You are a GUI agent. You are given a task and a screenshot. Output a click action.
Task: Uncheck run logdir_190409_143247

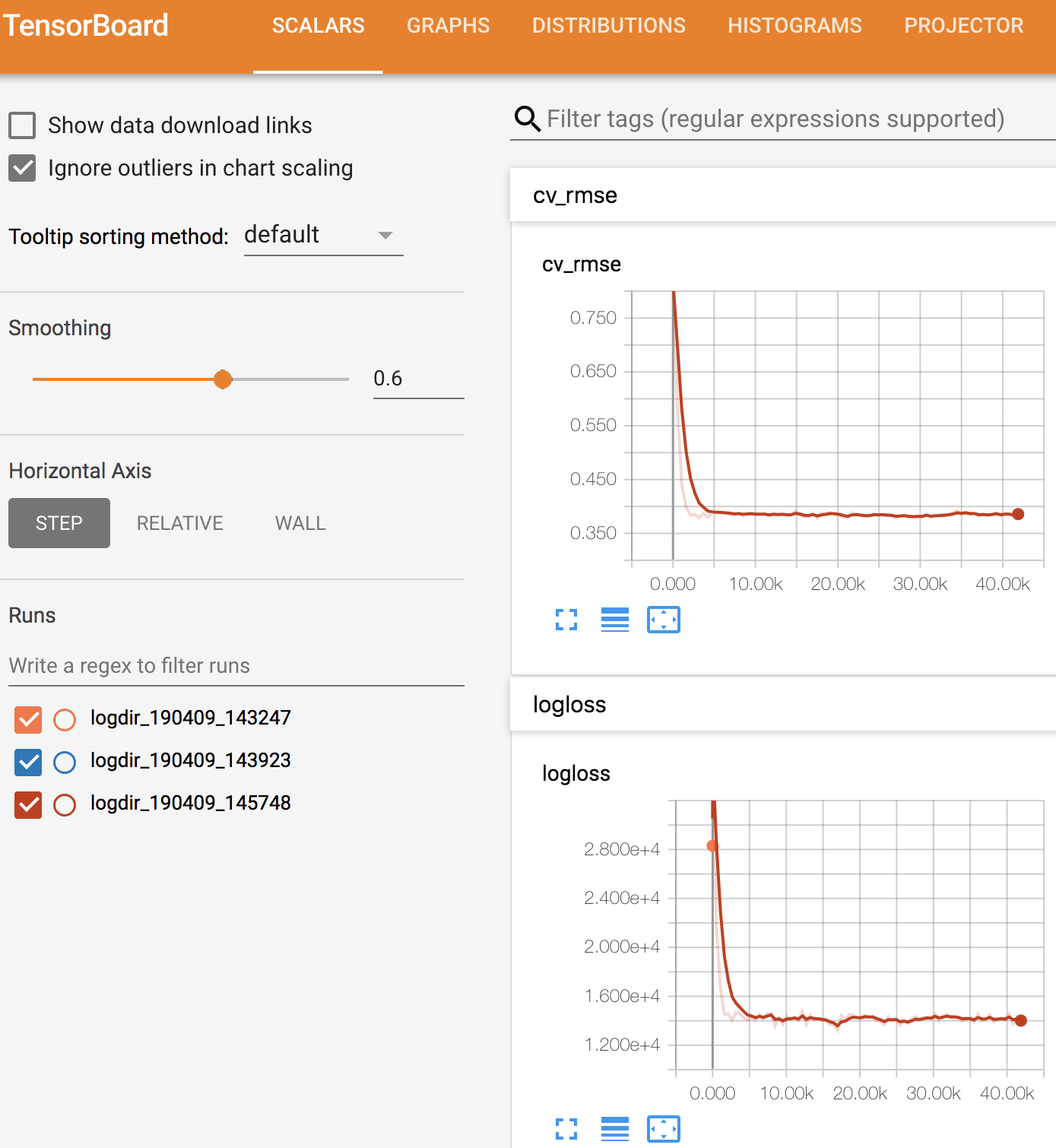(x=28, y=718)
